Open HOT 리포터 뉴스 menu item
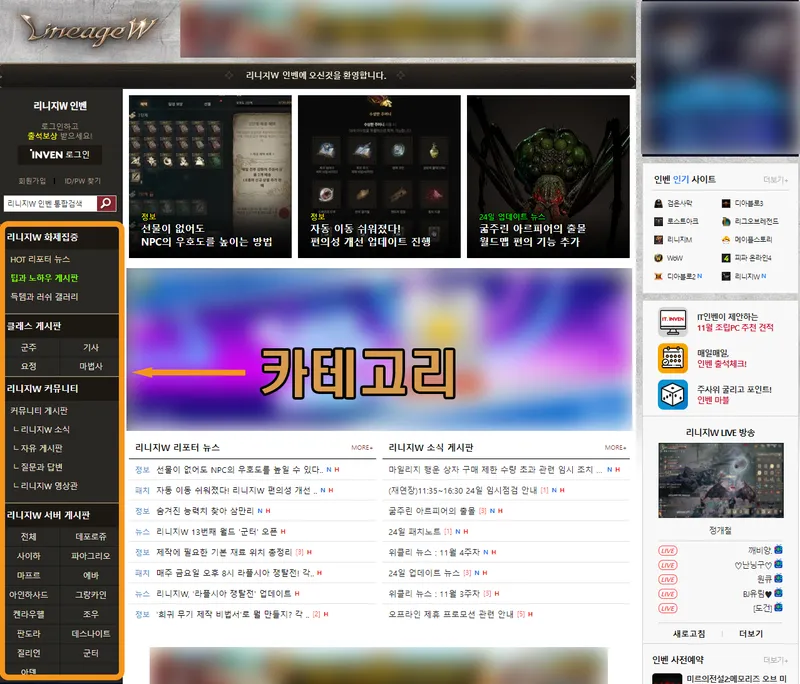The width and height of the screenshot is (800, 684). point(40,259)
